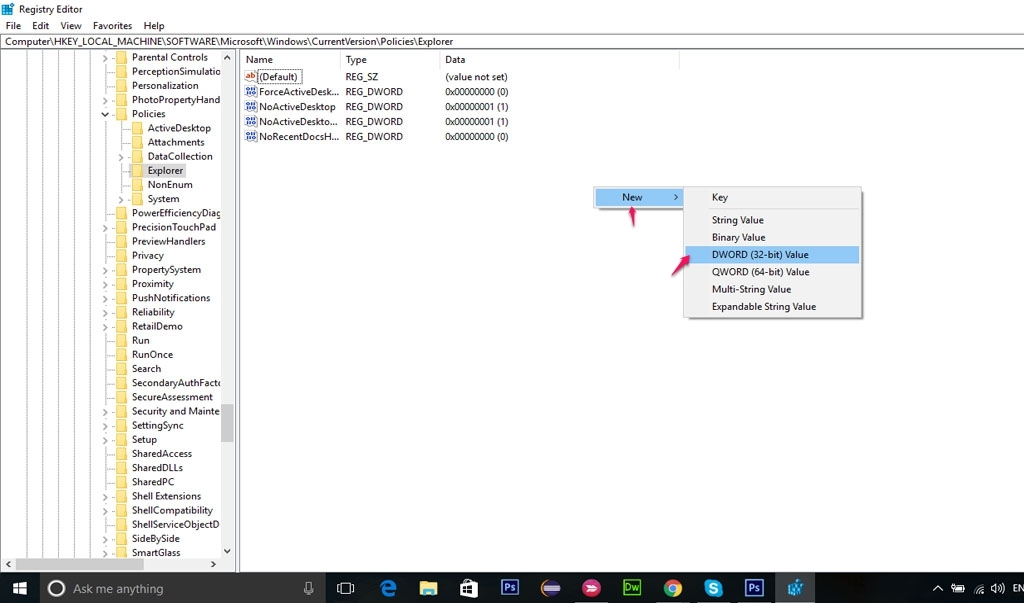Choose DWORD (32-bit) Value from submenu
1024x603 pixels.
[760, 255]
